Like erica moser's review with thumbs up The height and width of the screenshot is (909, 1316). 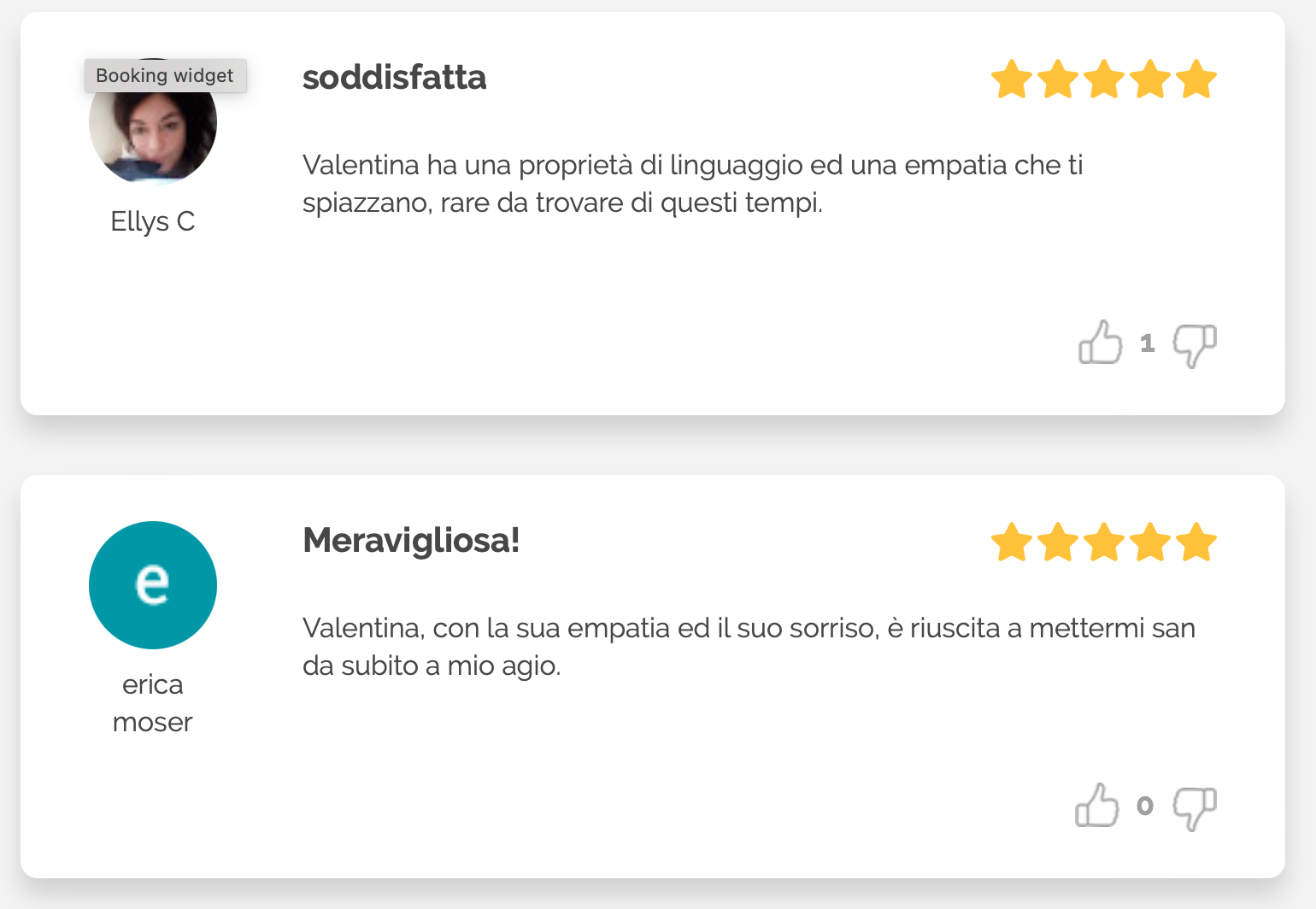1096,806
